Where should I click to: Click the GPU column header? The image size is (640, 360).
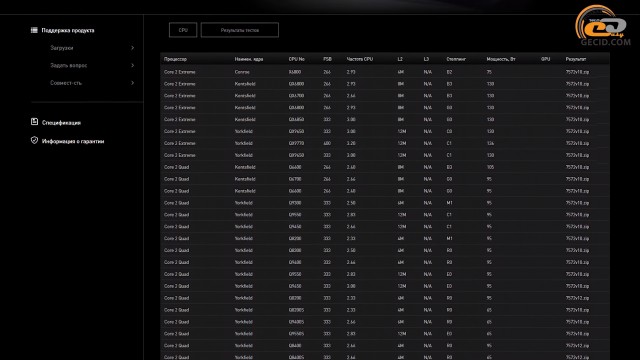click(x=546, y=59)
